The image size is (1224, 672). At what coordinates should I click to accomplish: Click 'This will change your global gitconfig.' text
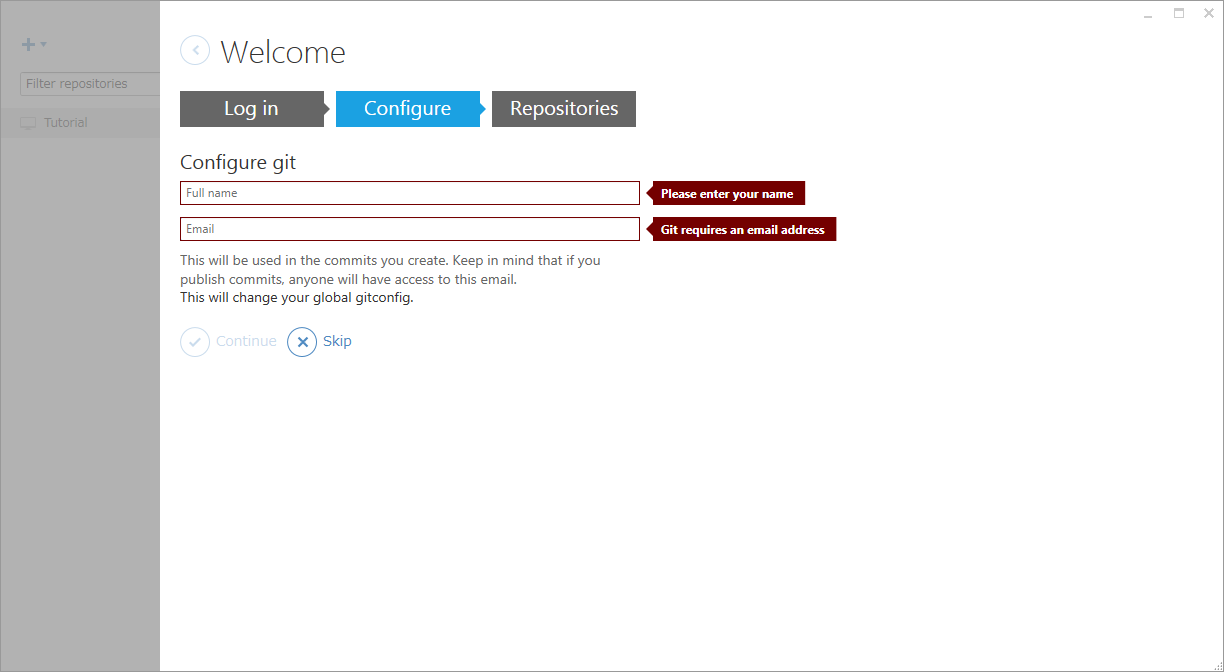point(297,298)
